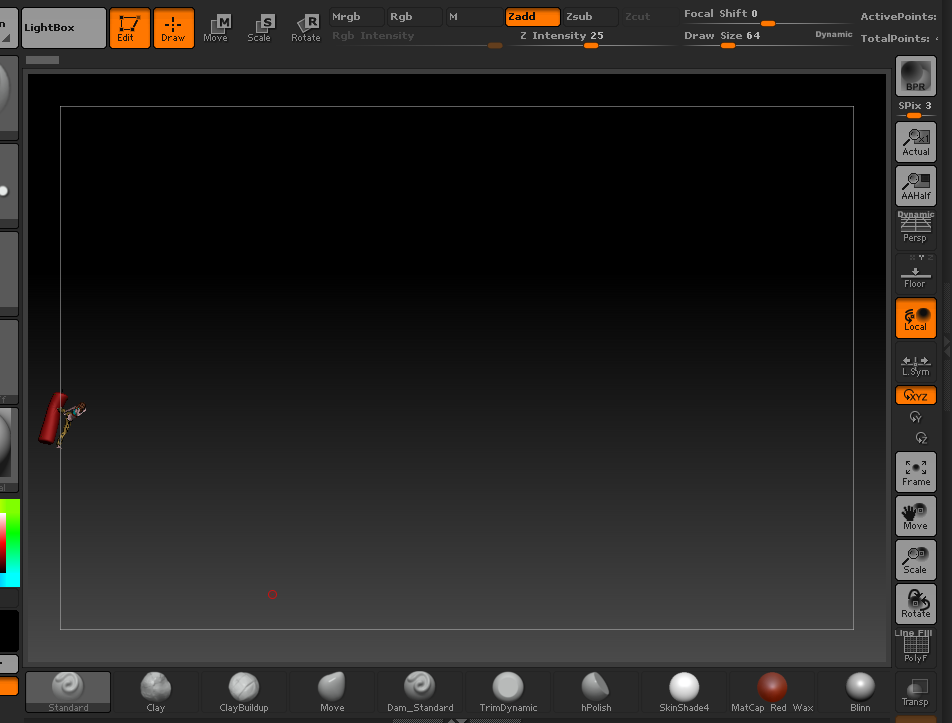Select the Move brush in bottom shelf
Image resolution: width=952 pixels, height=723 pixels.
332,691
